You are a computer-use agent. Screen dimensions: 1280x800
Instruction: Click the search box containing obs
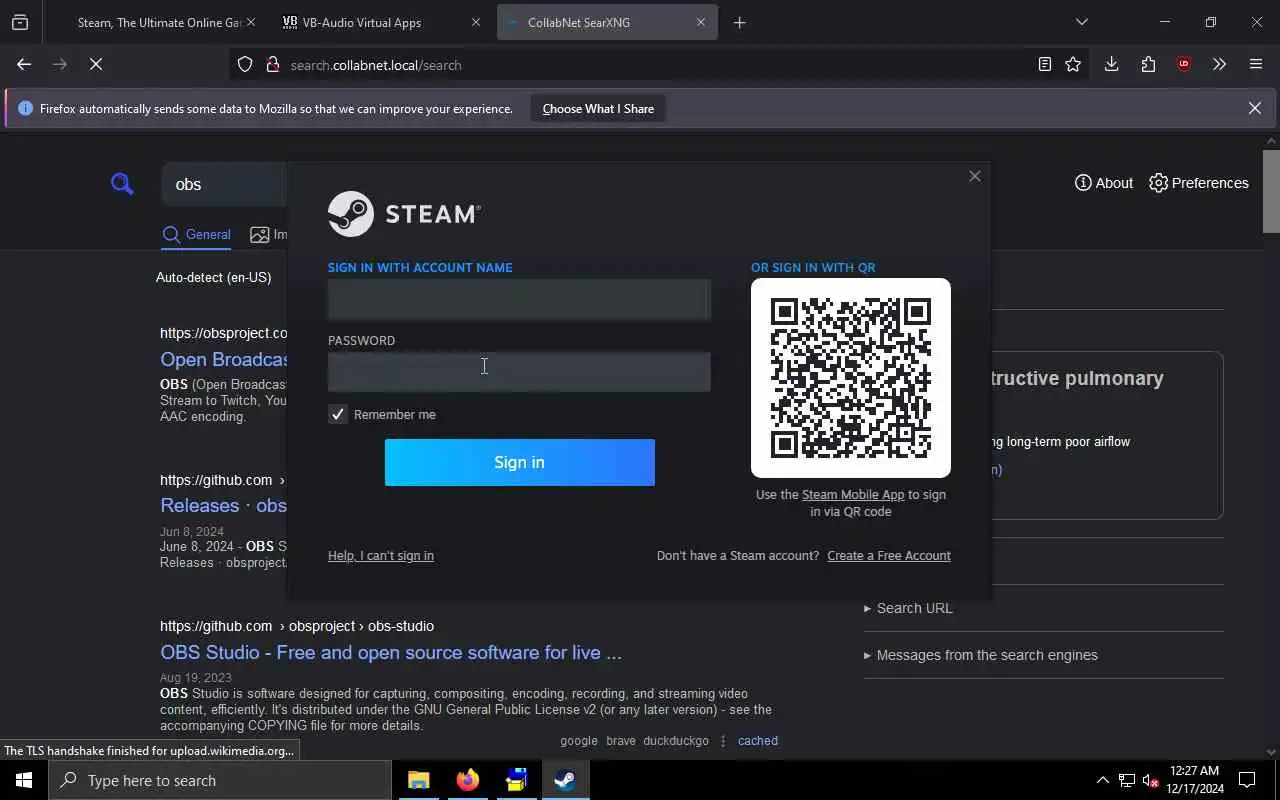click(x=225, y=184)
